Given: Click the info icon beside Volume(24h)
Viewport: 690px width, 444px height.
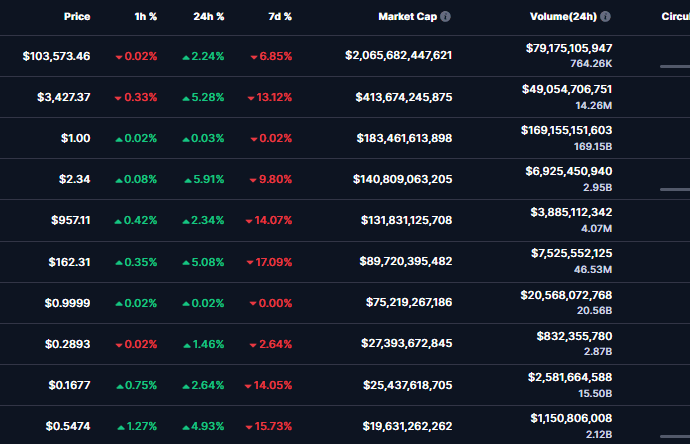Looking at the screenshot, I should (606, 17).
